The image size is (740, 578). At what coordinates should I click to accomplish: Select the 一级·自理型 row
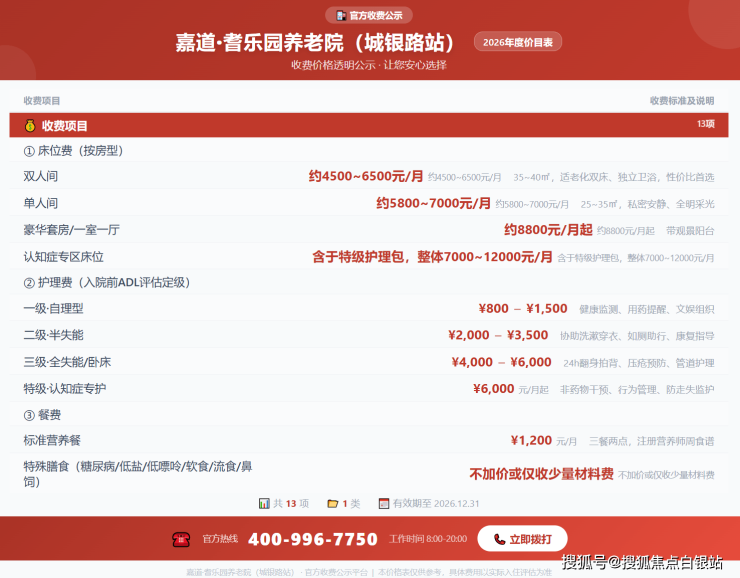[x=369, y=309]
